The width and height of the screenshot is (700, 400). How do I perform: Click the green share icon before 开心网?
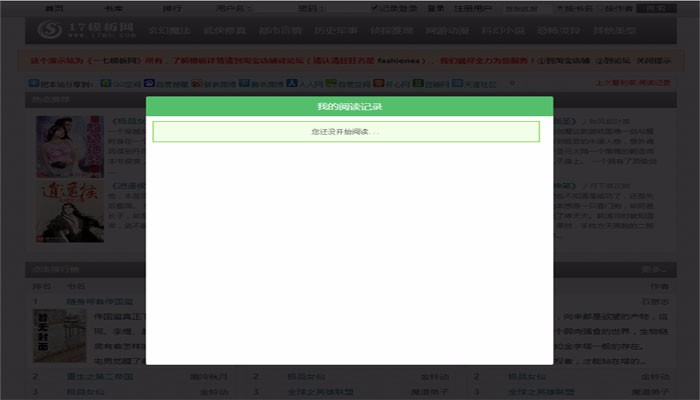(331, 83)
